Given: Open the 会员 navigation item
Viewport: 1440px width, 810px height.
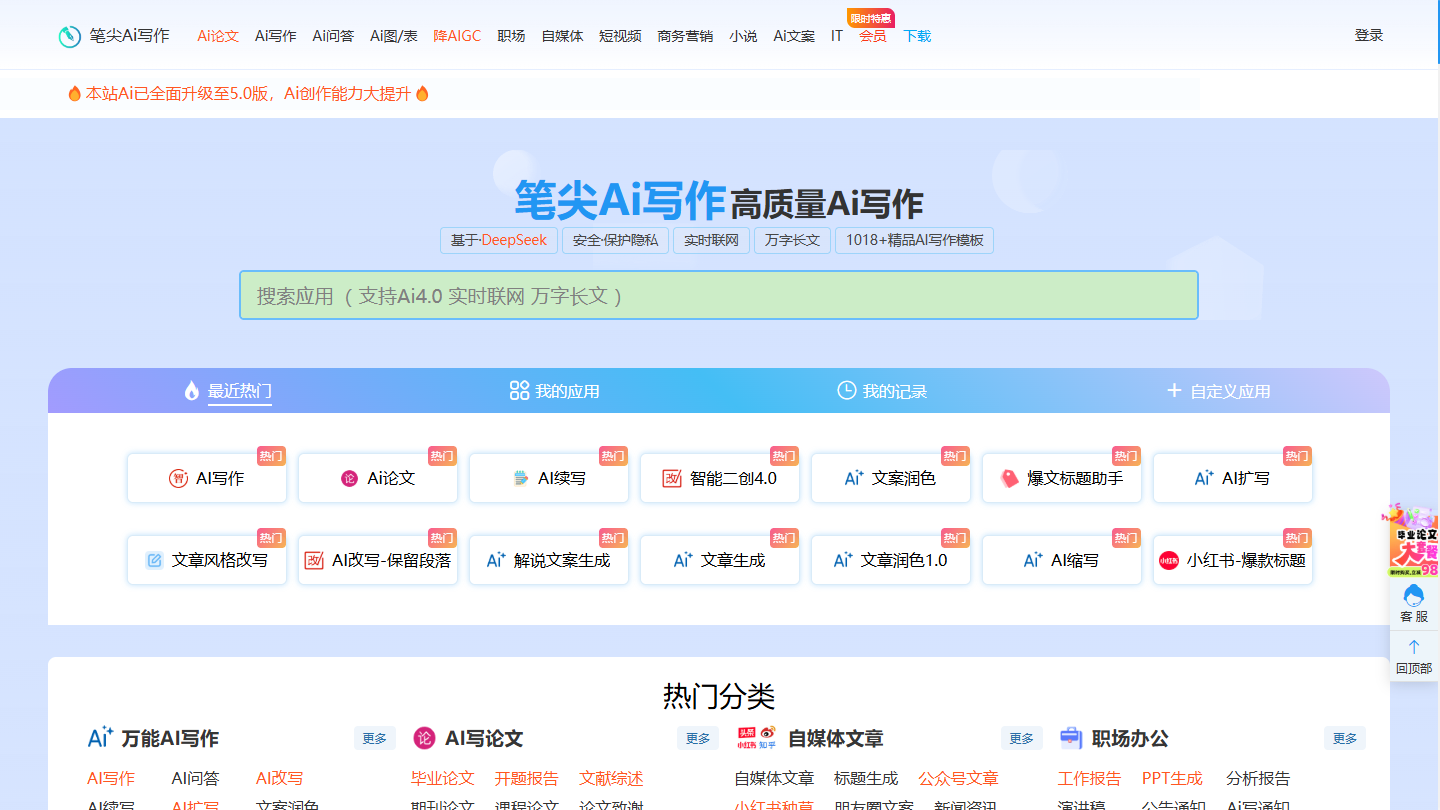Looking at the screenshot, I should tap(872, 36).
